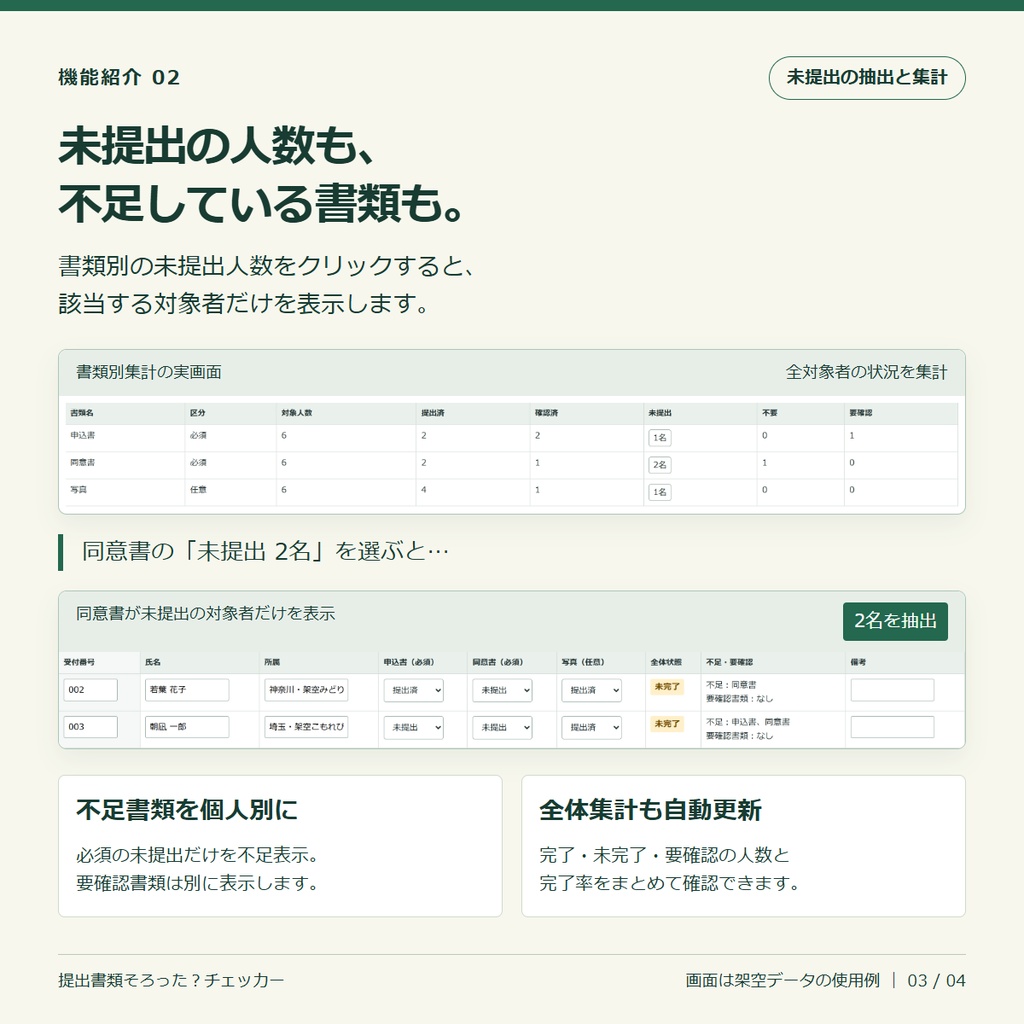Click text 不足:同意書 in row 002

pyautogui.click(x=731, y=685)
